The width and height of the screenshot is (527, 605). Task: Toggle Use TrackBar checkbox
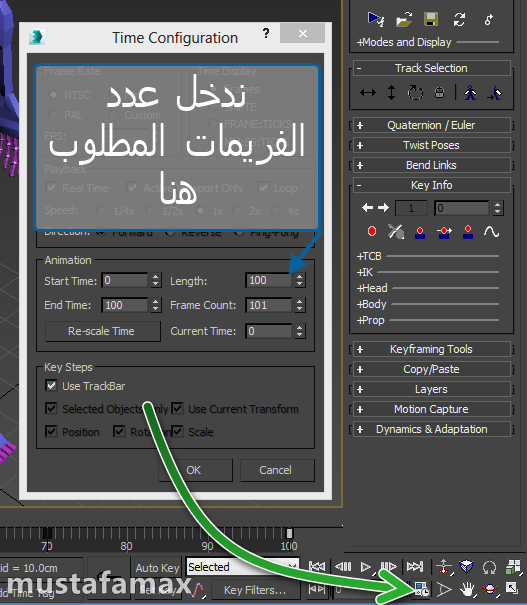click(51, 385)
